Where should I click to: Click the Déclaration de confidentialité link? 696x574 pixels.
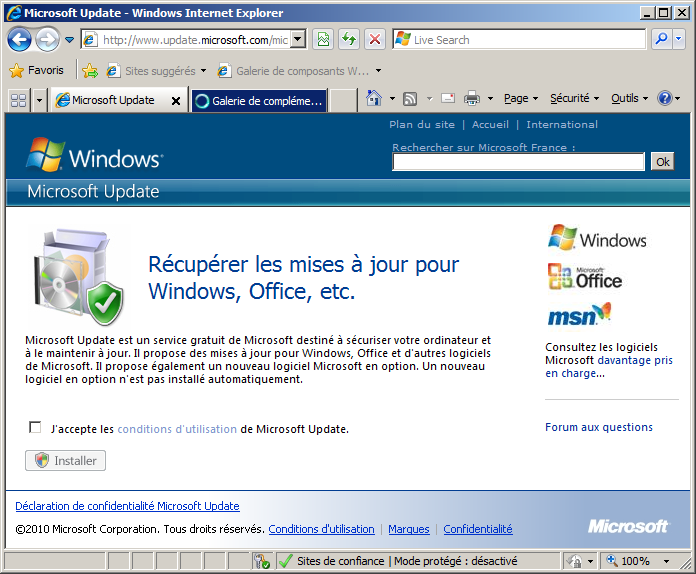(x=127, y=506)
